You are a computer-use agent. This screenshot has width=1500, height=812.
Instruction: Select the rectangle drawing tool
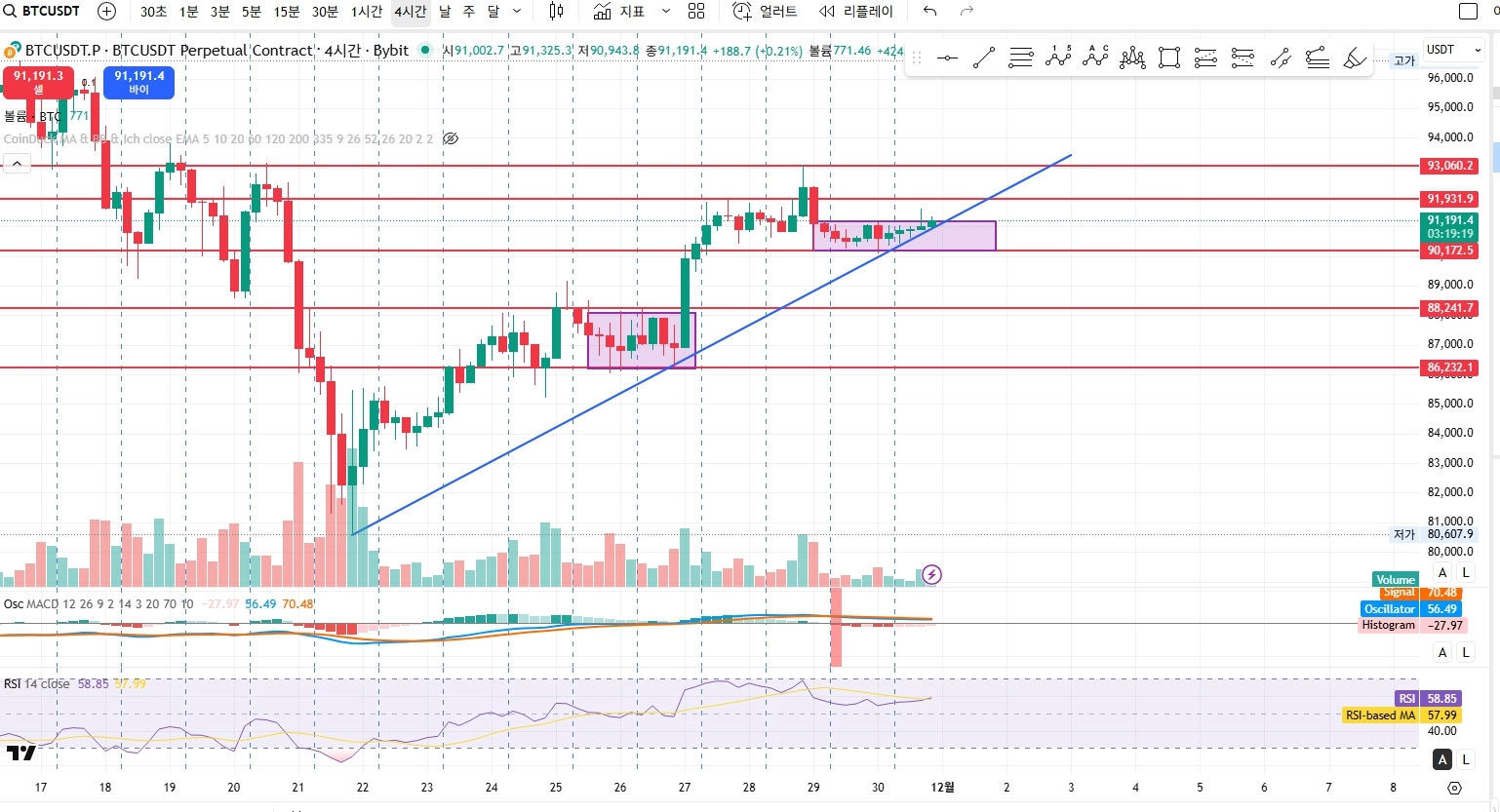coord(1169,58)
